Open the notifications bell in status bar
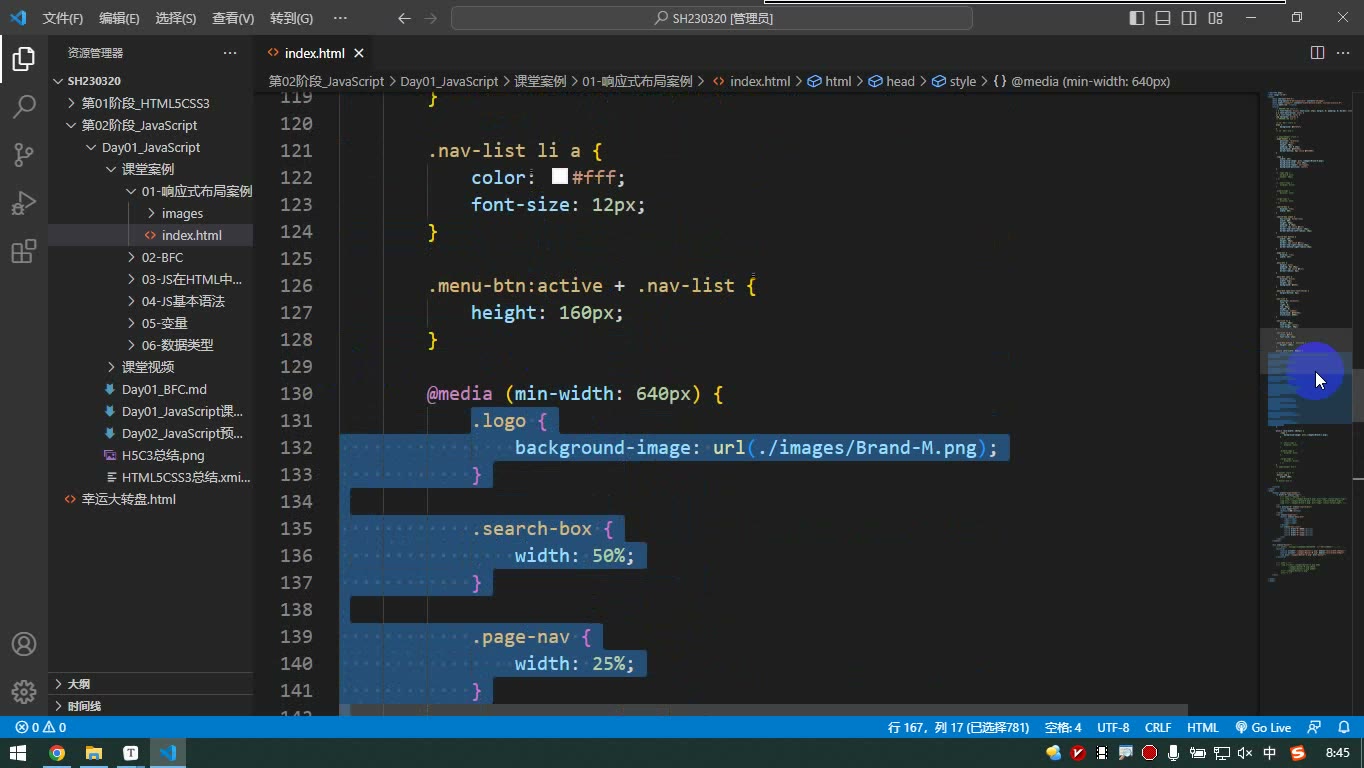The width and height of the screenshot is (1364, 768). coord(1343,728)
